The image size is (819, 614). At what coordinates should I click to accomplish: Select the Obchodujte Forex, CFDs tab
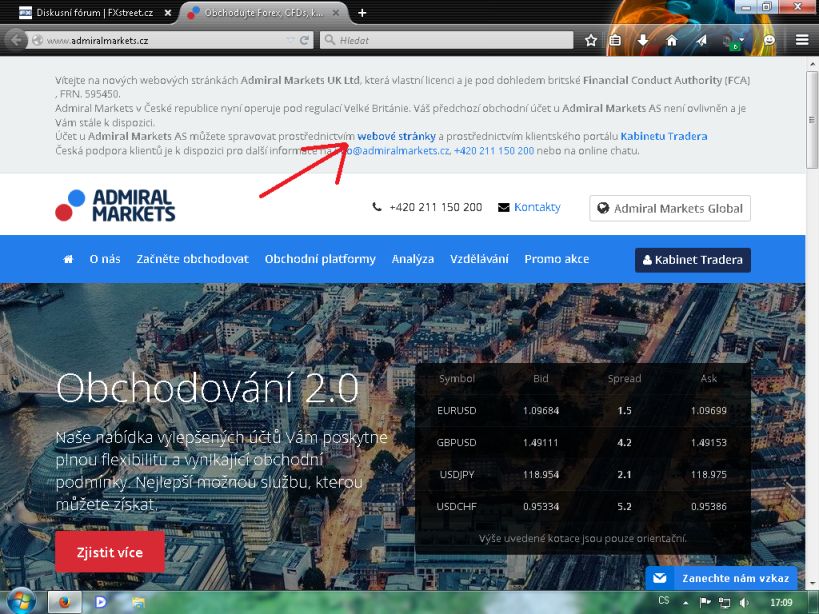[x=264, y=13]
